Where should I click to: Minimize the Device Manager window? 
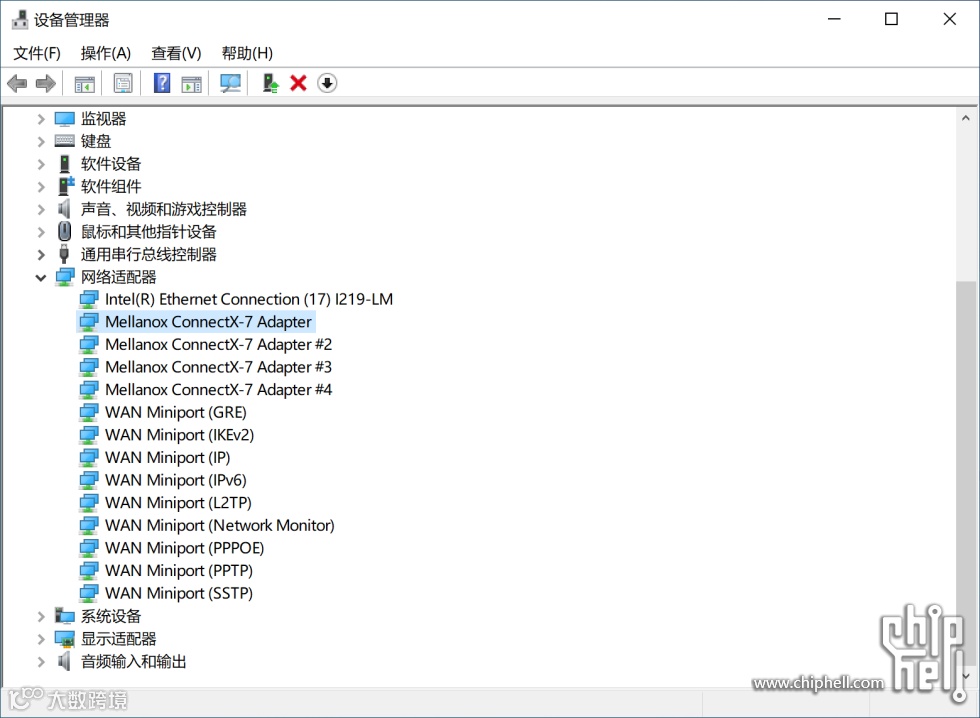(834, 19)
